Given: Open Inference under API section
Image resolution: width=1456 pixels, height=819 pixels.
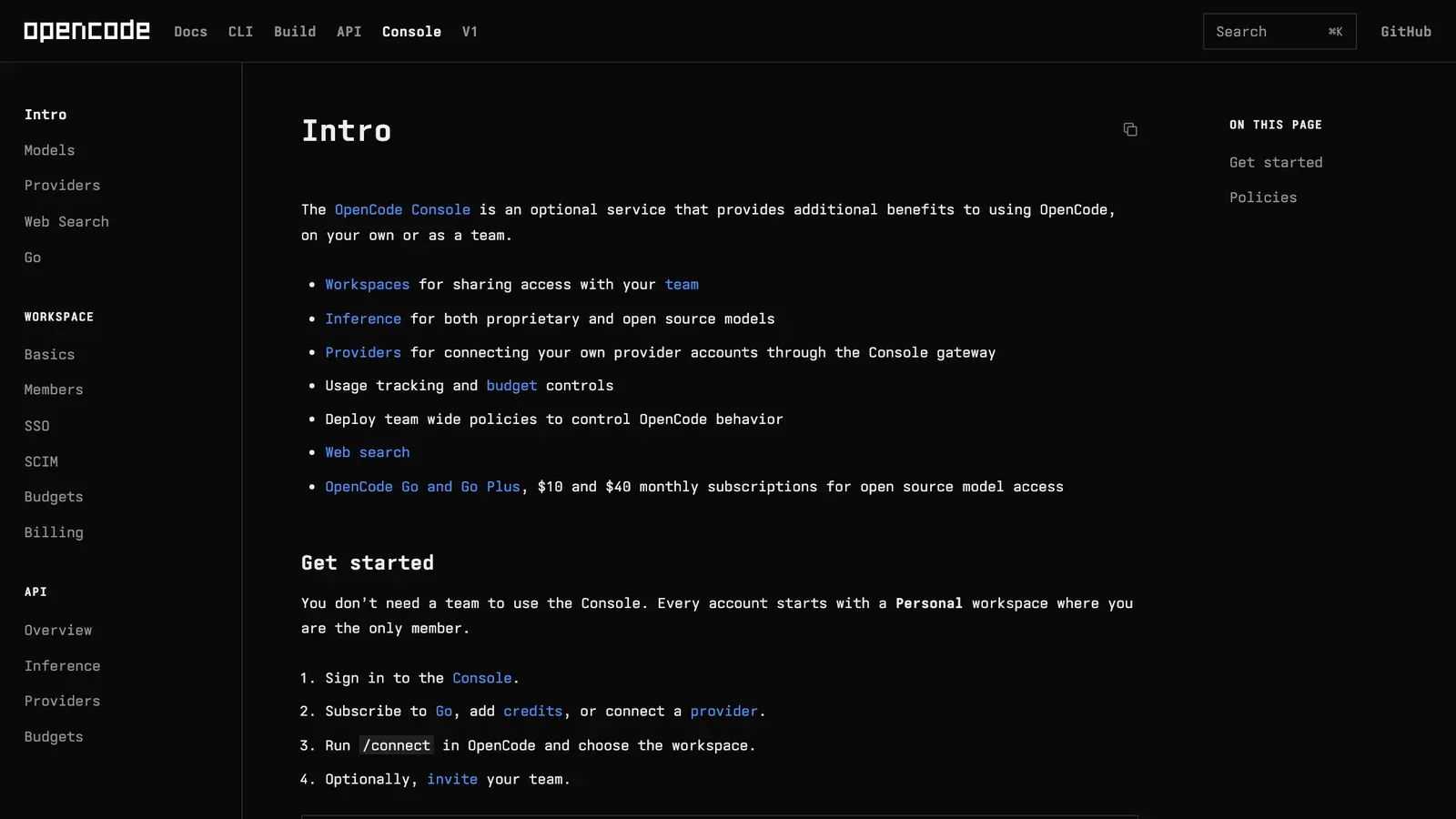Looking at the screenshot, I should [62, 666].
